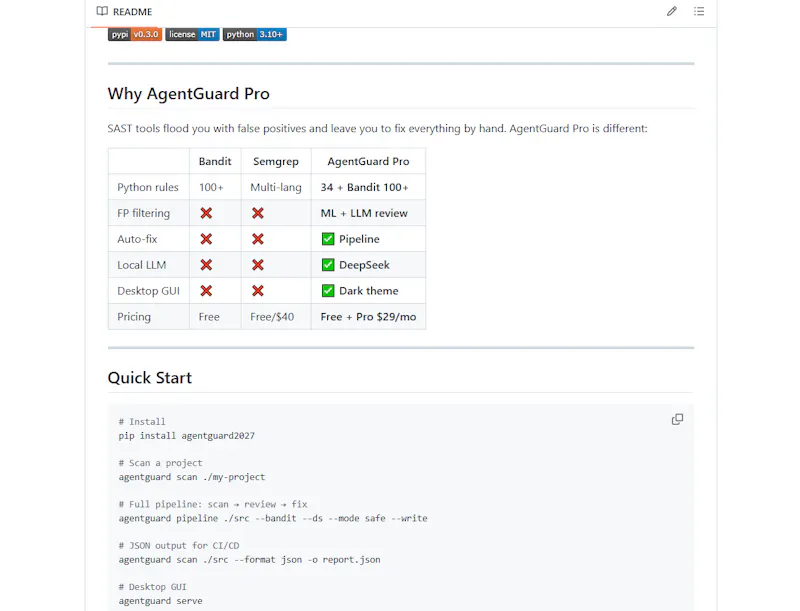800x611 pixels.
Task: Click the red X for Bandit Auto-fix
Action: [x=206, y=239]
